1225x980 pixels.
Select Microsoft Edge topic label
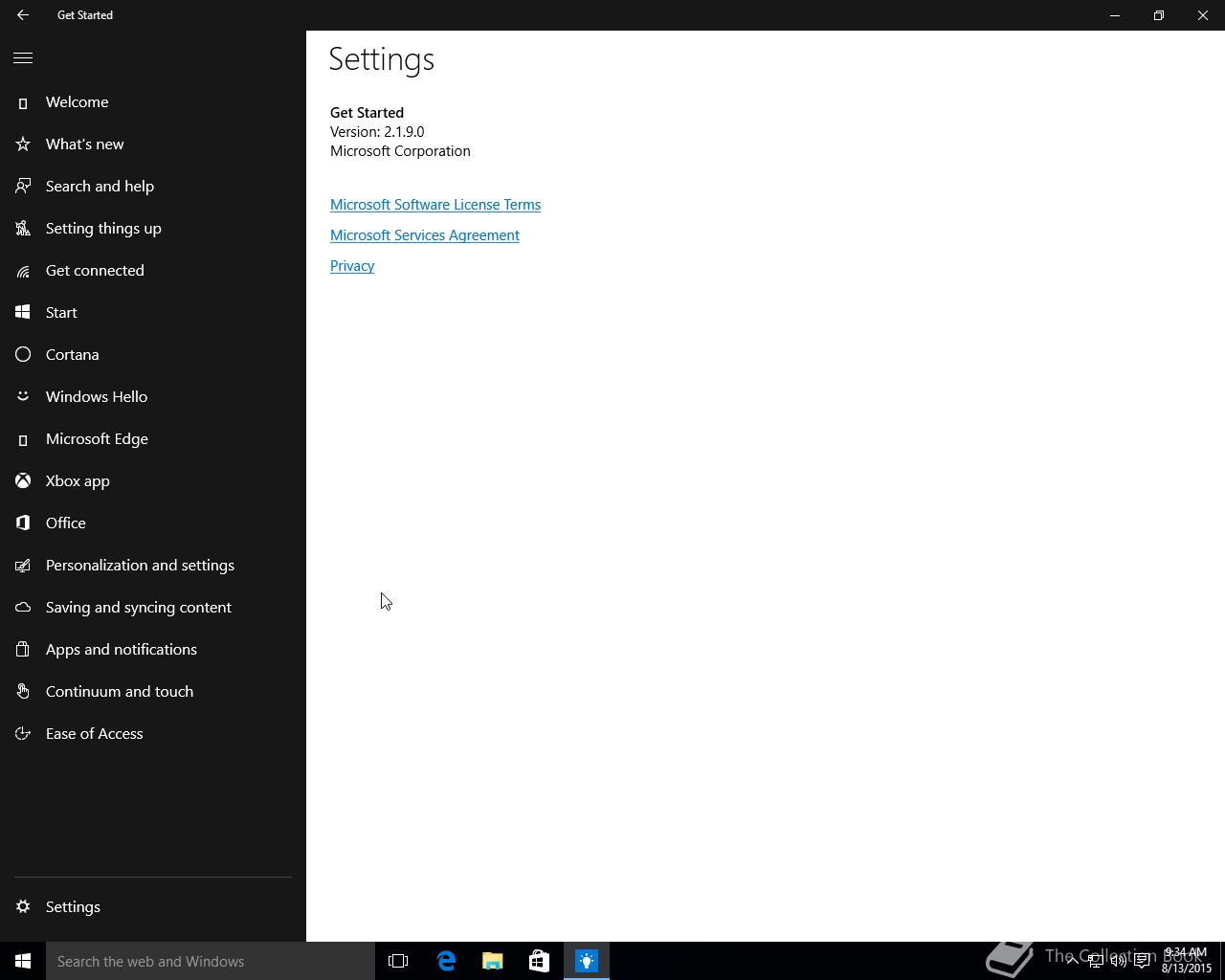click(97, 439)
